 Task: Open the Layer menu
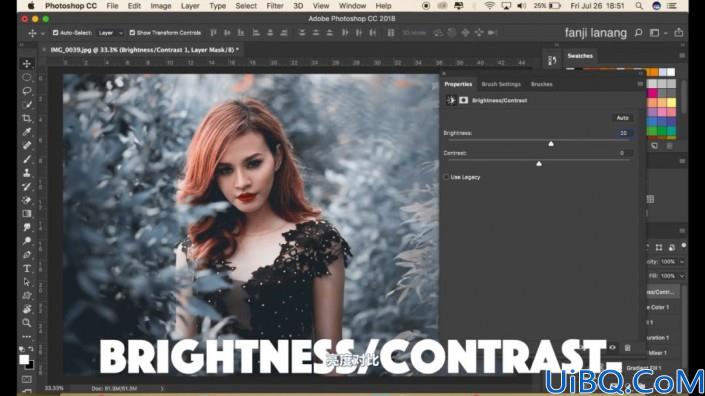(x=190, y=6)
